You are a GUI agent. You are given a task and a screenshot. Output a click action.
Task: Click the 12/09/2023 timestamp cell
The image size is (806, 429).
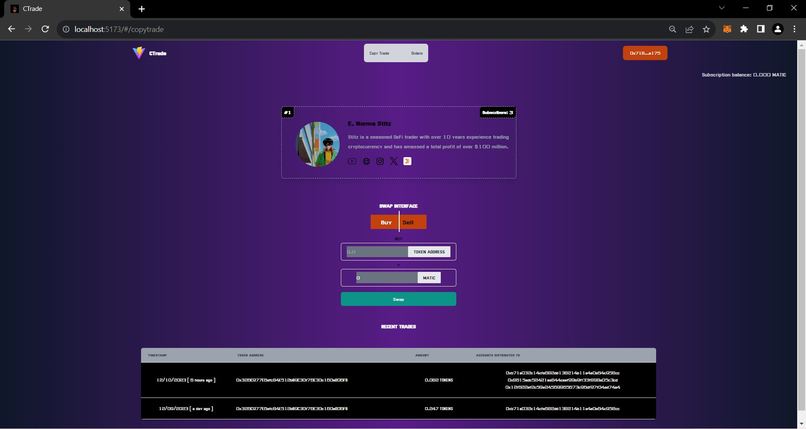tap(186, 408)
